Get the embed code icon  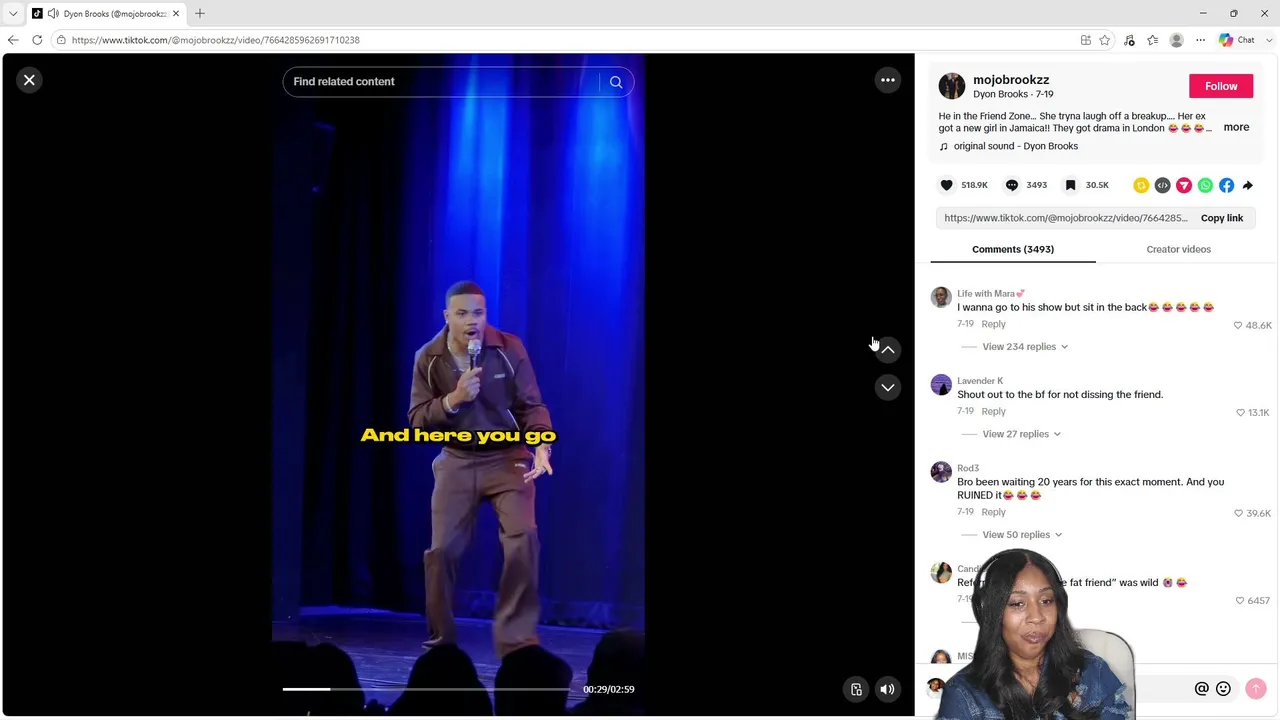1162,185
